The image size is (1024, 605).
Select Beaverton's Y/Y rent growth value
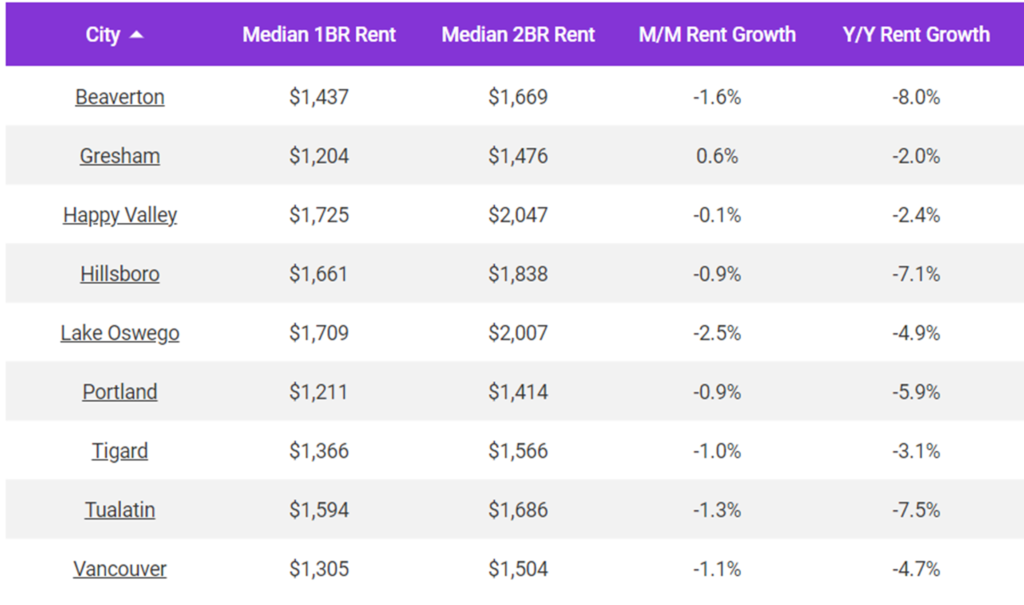pyautogui.click(x=915, y=96)
